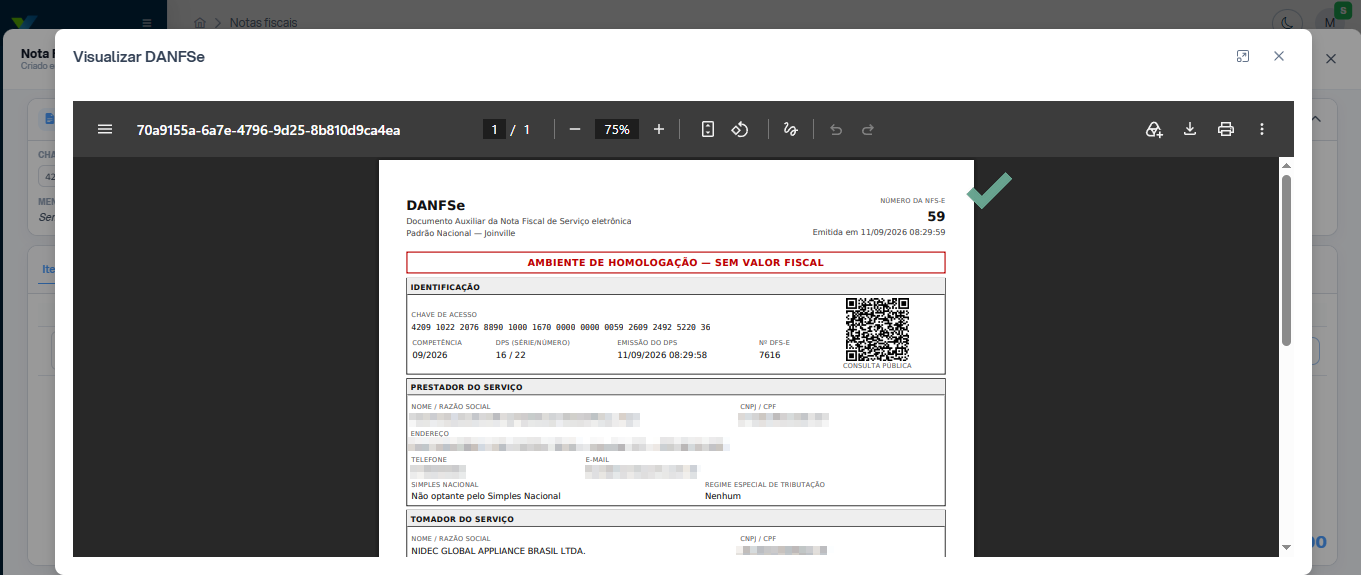1361x575 pixels.
Task: Click 'Não optante pelo Simples Nacional' text
Action: point(486,496)
